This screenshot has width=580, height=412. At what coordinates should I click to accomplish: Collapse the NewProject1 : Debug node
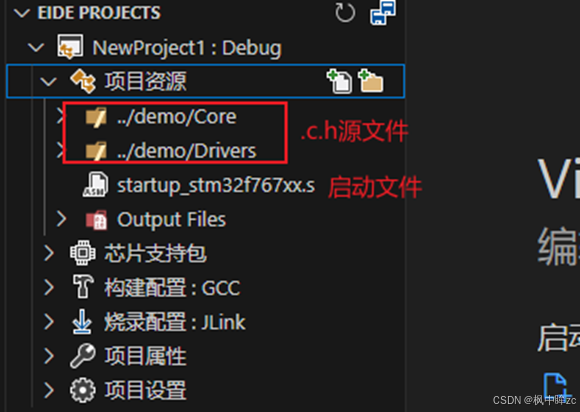coord(36,47)
